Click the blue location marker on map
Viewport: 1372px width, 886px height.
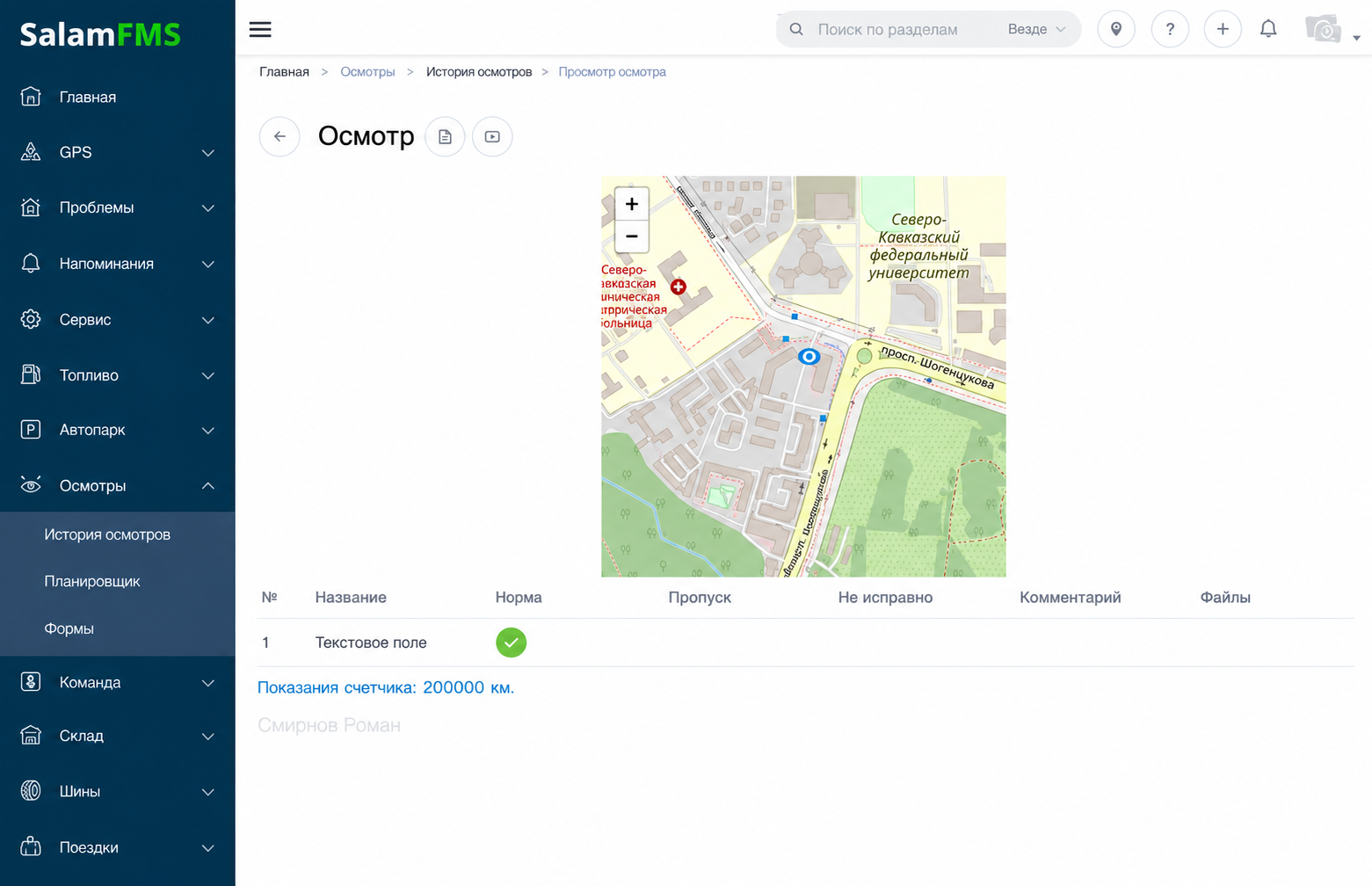809,356
